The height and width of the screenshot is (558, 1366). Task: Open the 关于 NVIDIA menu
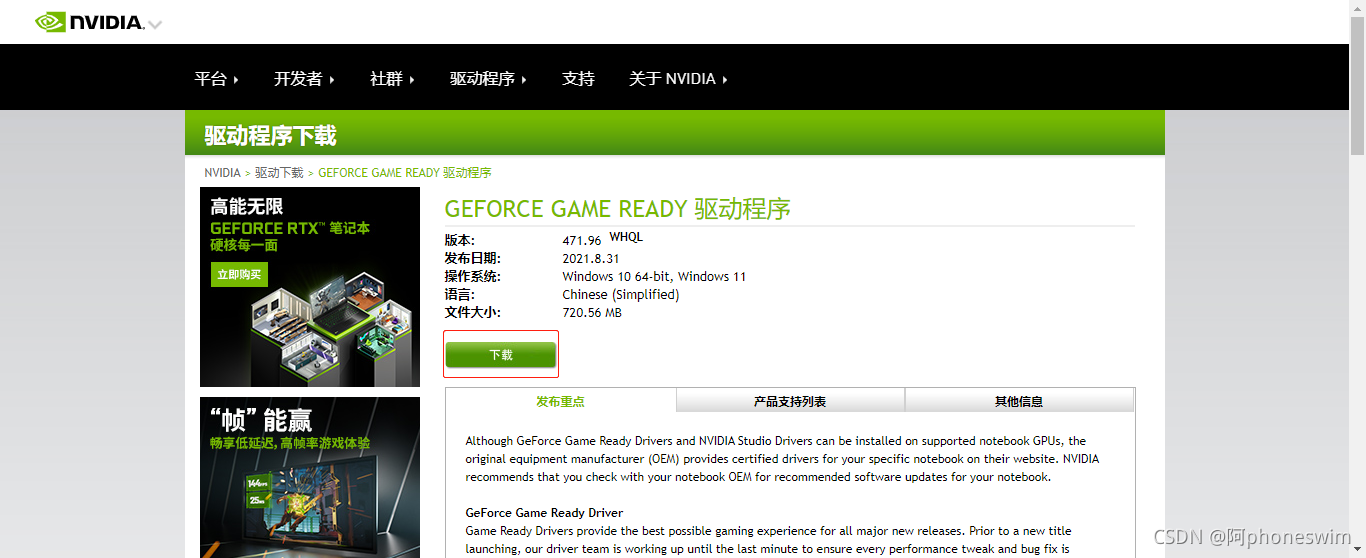(678, 79)
